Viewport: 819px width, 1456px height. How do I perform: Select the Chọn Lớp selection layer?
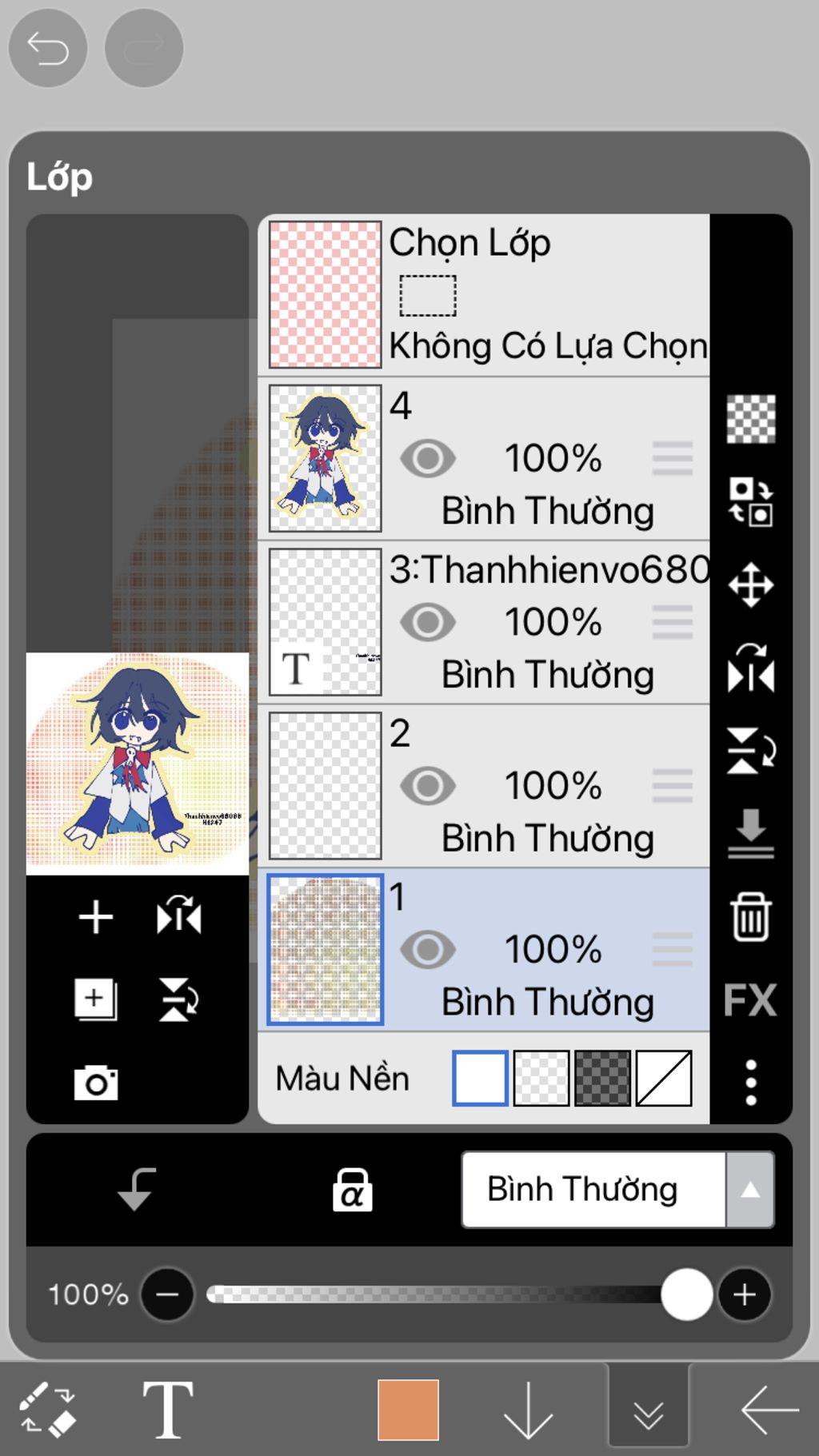click(484, 295)
